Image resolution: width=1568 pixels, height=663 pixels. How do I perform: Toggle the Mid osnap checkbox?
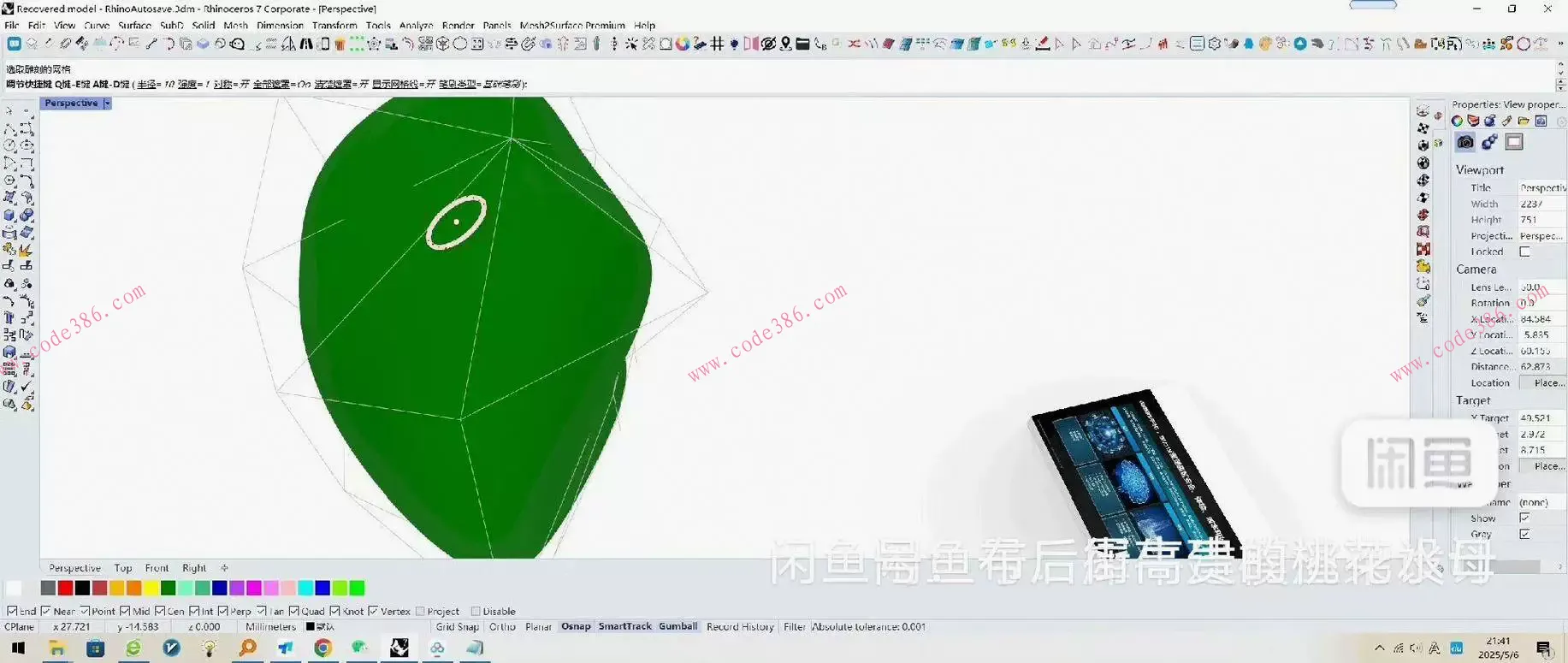(x=125, y=612)
